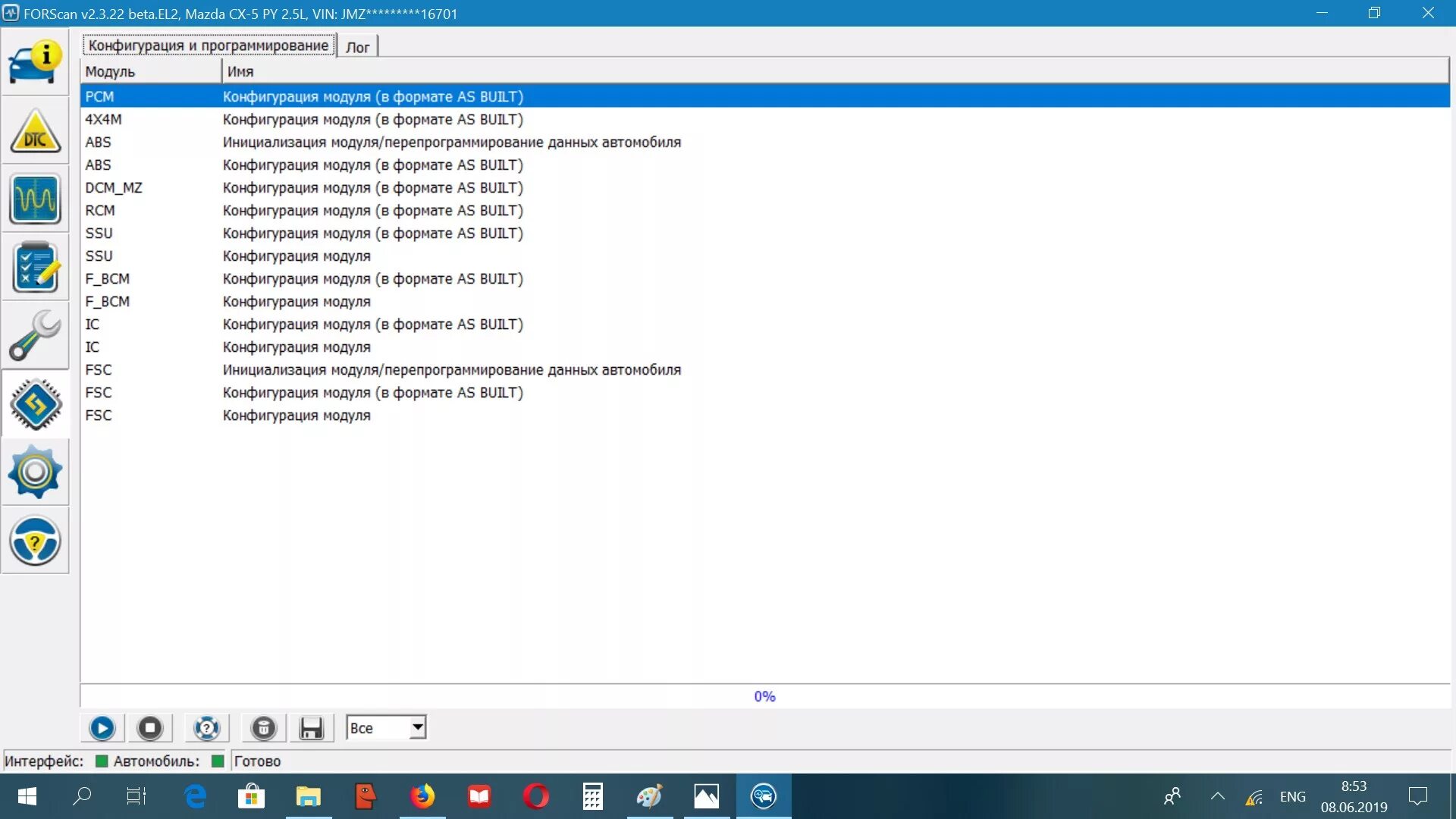
Task: Click the ENG language indicator
Action: [1293, 796]
